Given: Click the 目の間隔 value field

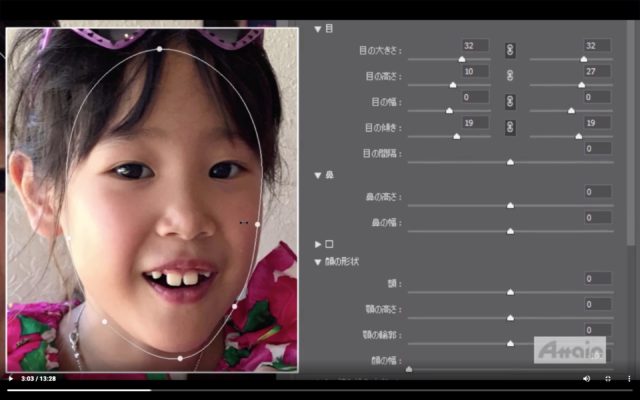Looking at the screenshot, I should pyautogui.click(x=598, y=149).
